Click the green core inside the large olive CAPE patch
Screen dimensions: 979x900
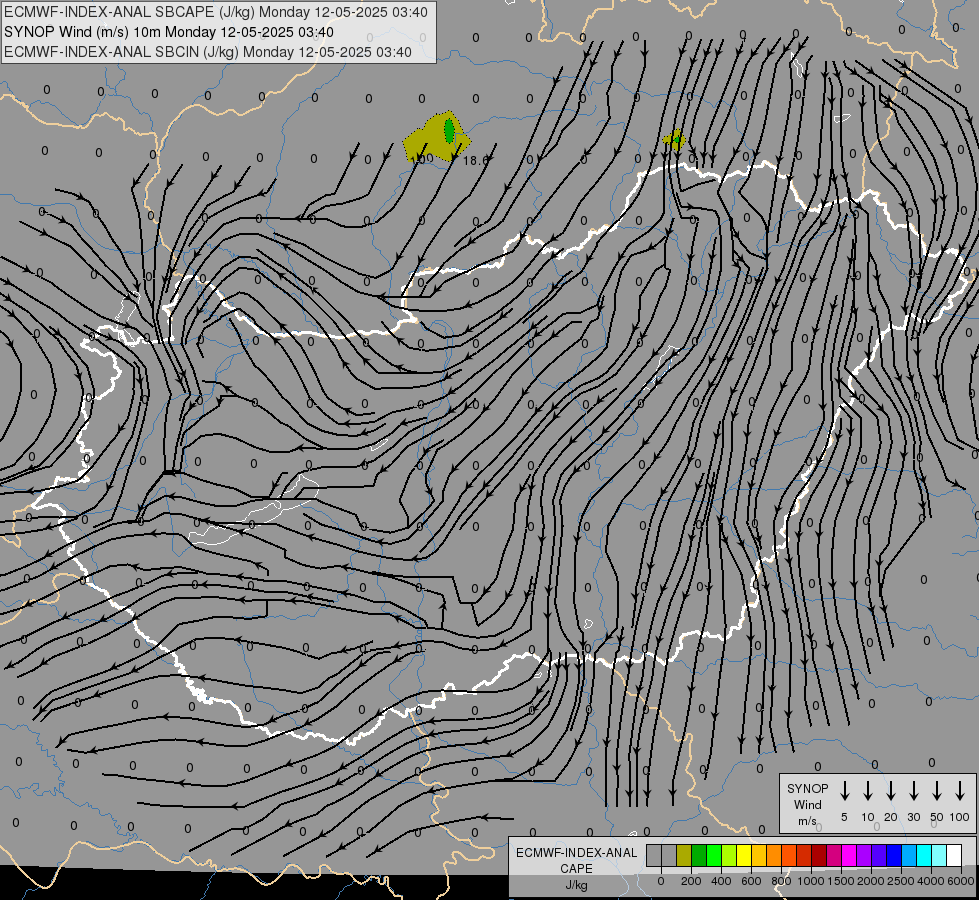pos(449,130)
